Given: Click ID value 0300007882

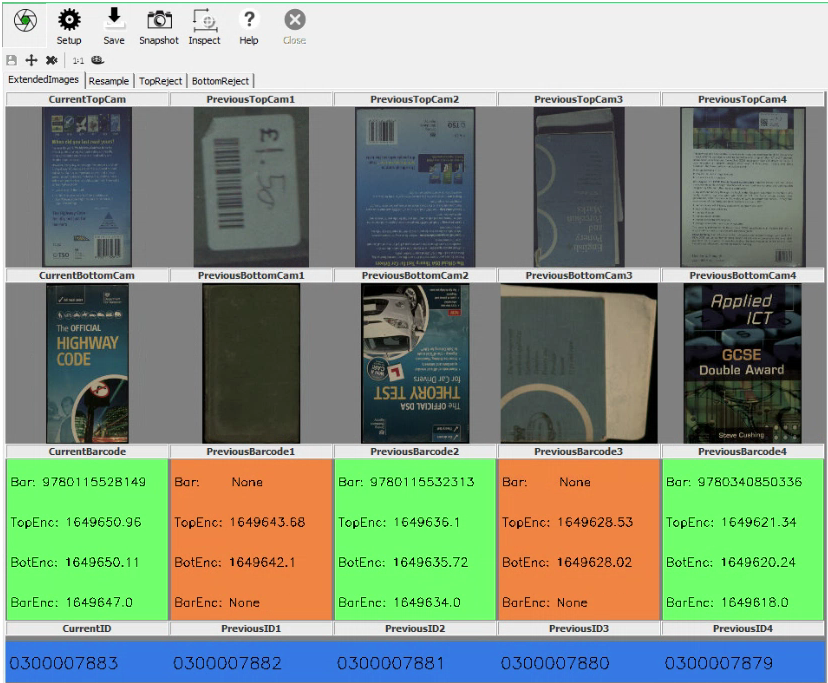Looking at the screenshot, I should (x=228, y=663).
